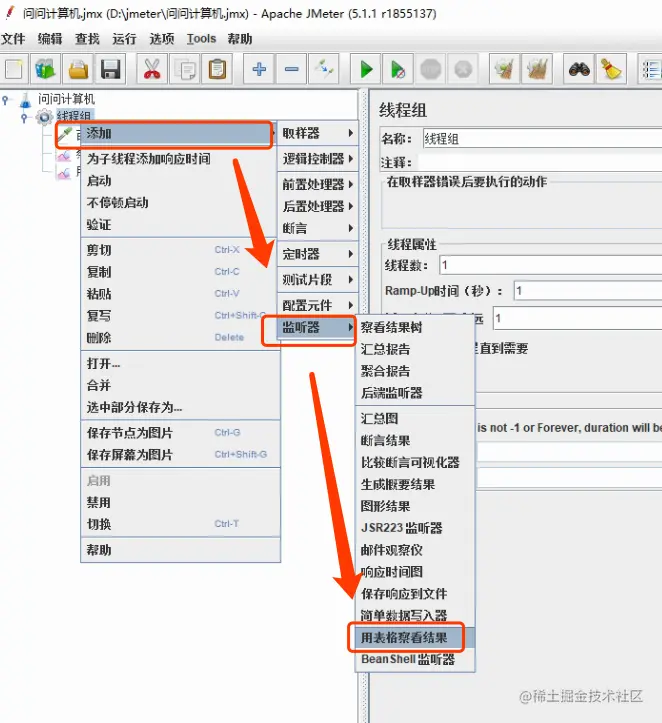Start the test with the green play icon
This screenshot has width=662, height=723.
pyautogui.click(x=366, y=70)
